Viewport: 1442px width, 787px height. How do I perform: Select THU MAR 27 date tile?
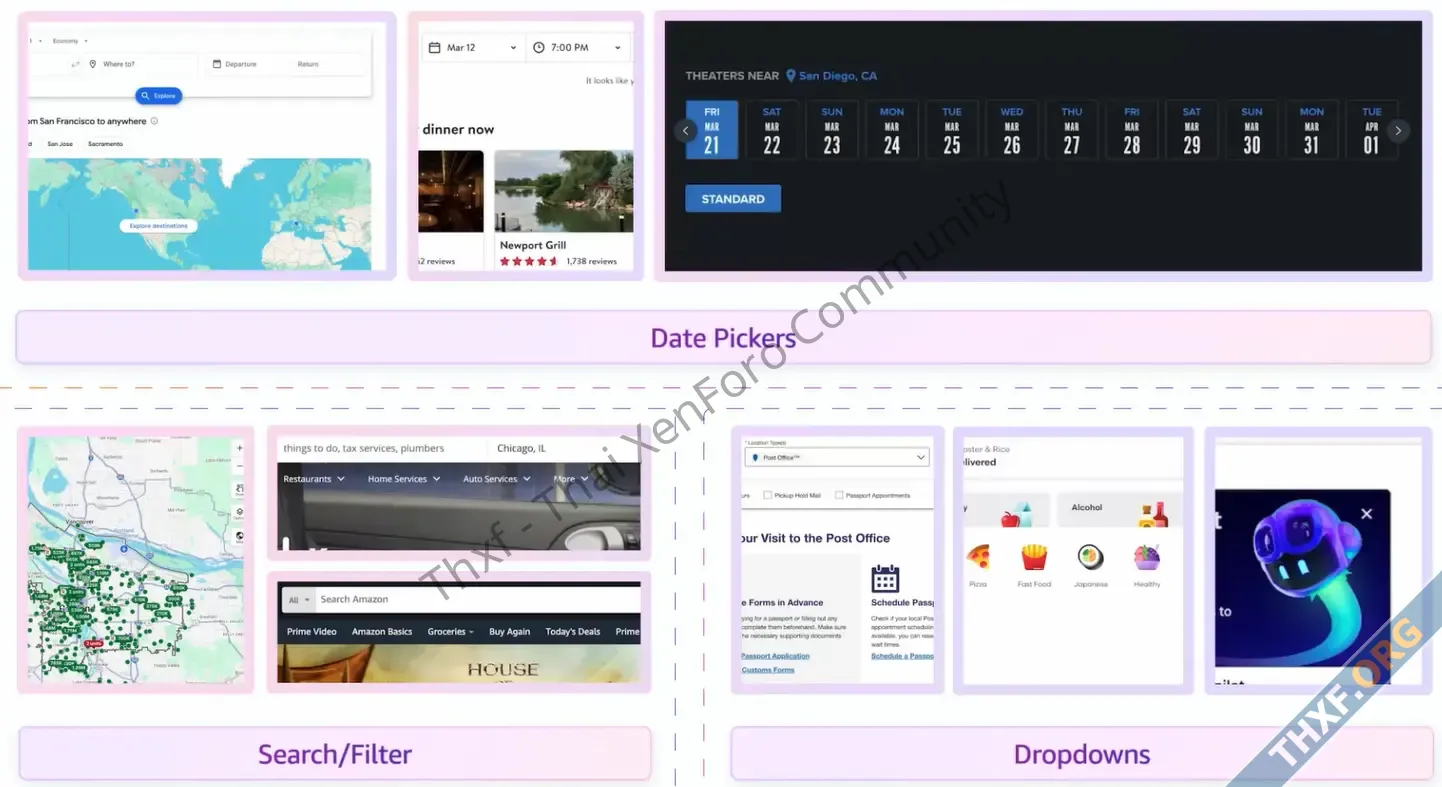1072,130
